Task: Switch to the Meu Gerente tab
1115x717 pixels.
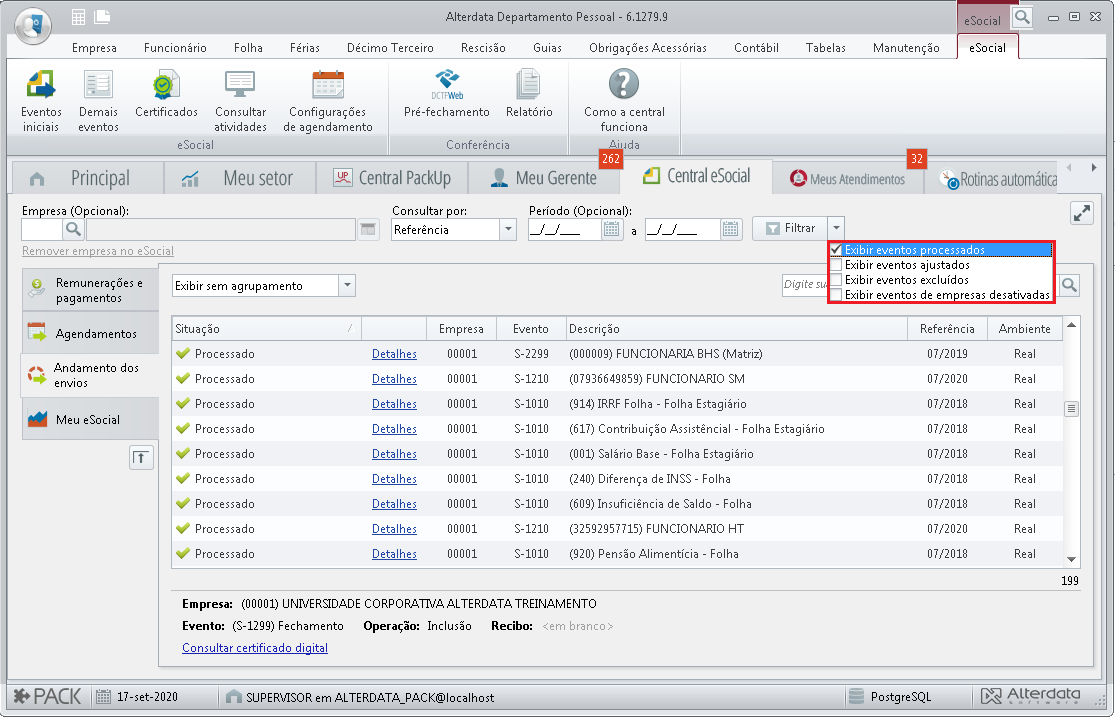Action: pyautogui.click(x=544, y=177)
